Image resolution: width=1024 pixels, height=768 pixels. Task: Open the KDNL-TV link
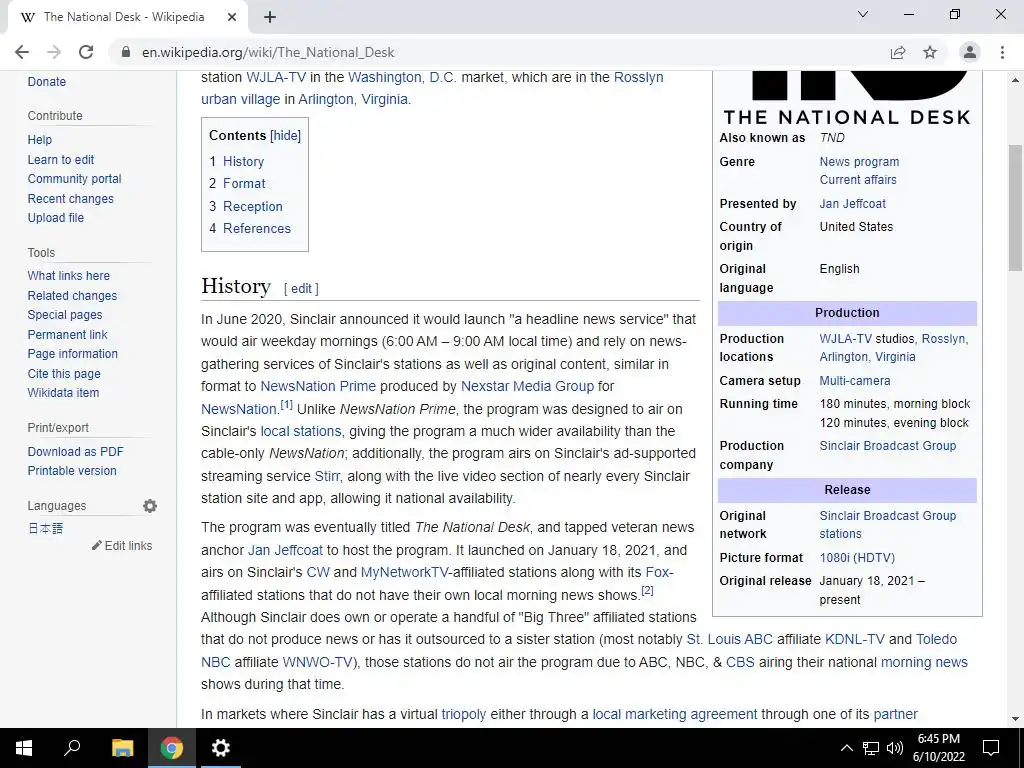pos(855,639)
